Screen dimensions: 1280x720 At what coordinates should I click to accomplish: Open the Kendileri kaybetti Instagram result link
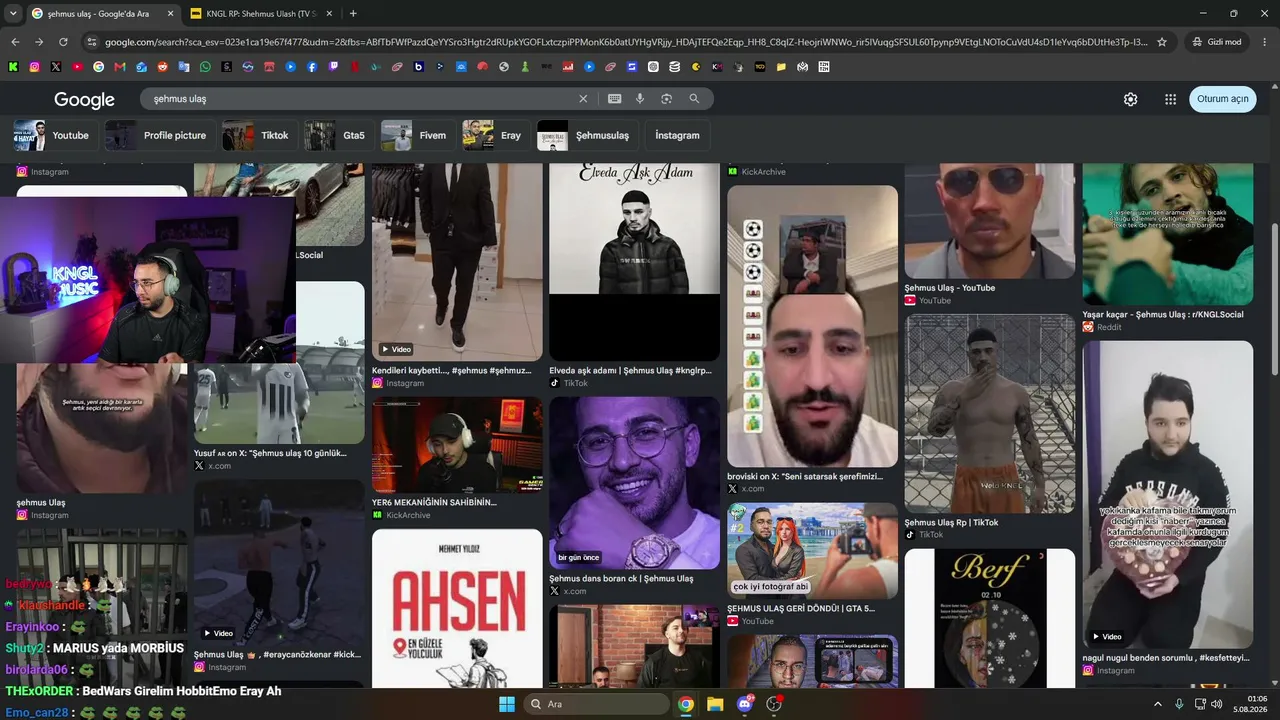pyautogui.click(x=452, y=370)
